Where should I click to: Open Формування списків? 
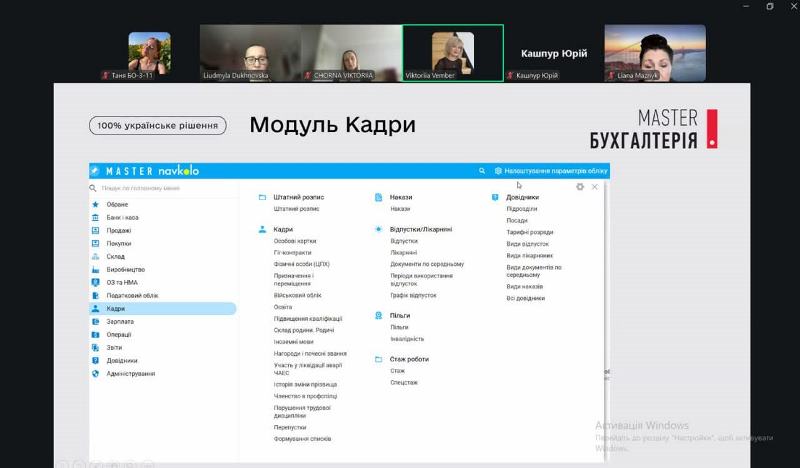[302, 439]
